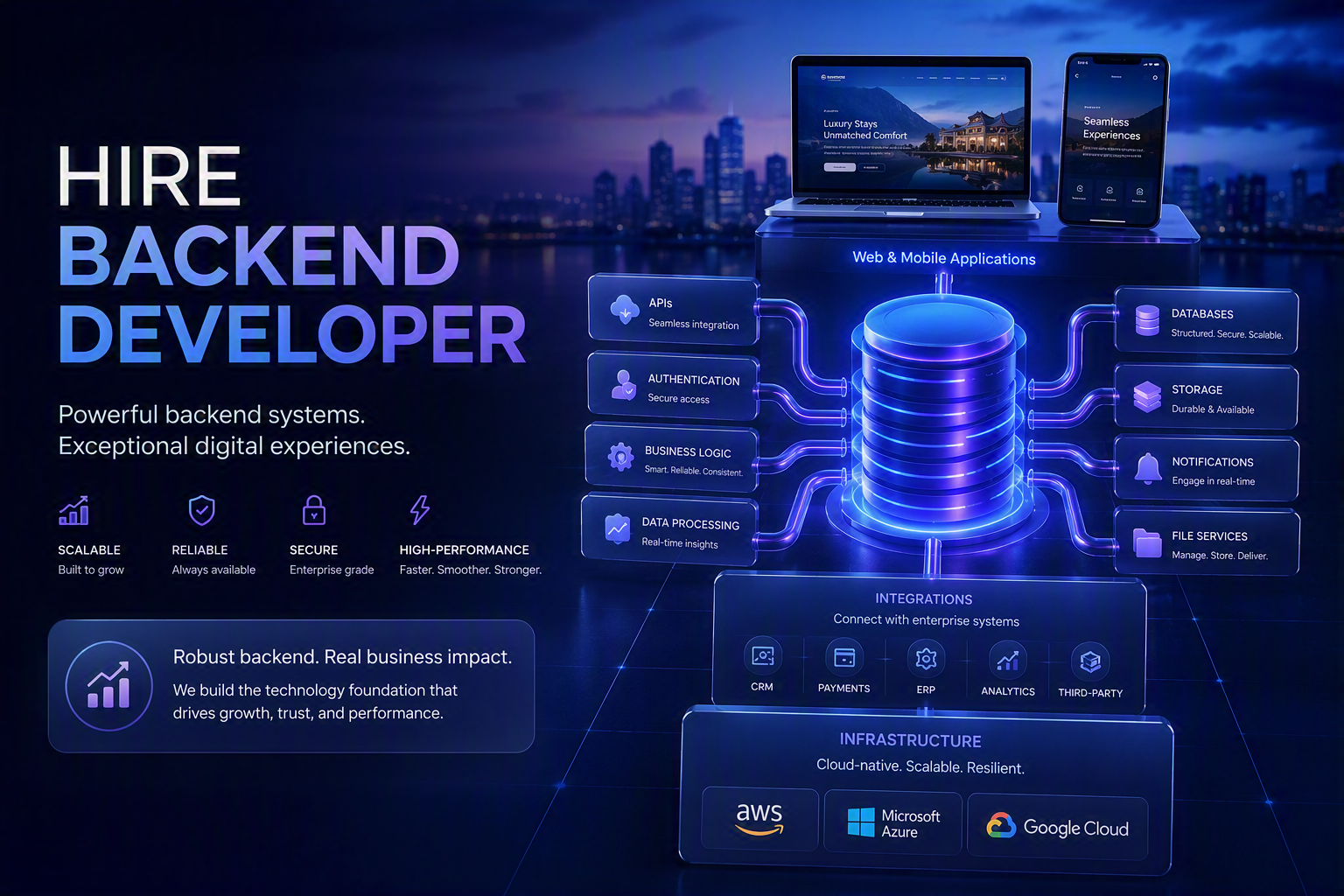Click the Secure padlock icon
1344x896 pixels.
[314, 509]
